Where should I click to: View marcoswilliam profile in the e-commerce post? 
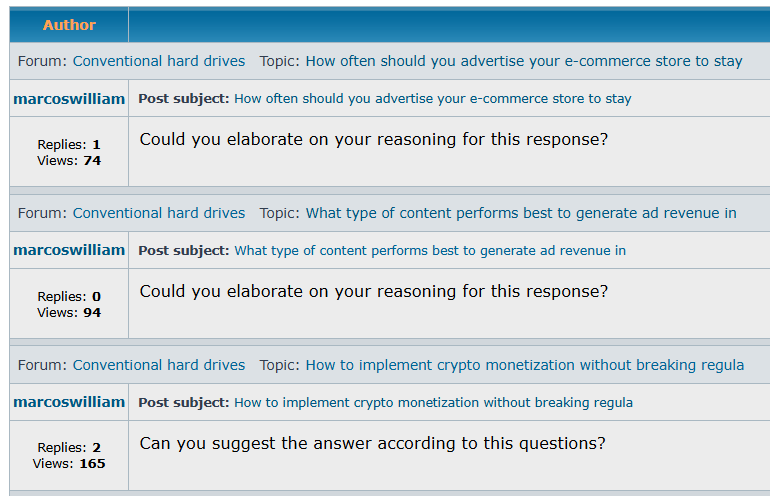tap(69, 99)
